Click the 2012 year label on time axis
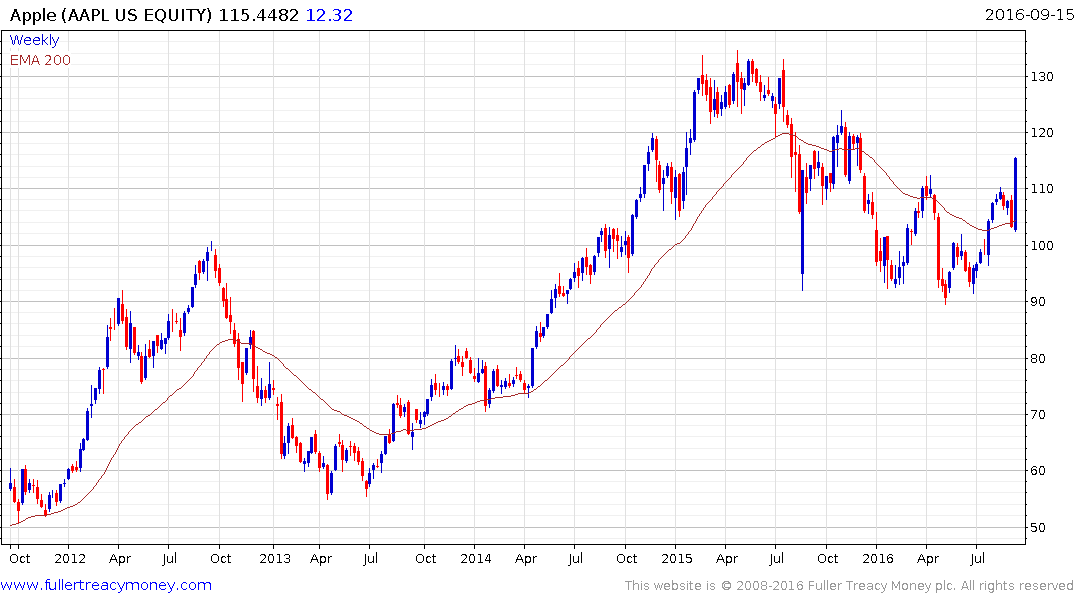Viewport: 1075px width, 600px height. tap(70, 558)
